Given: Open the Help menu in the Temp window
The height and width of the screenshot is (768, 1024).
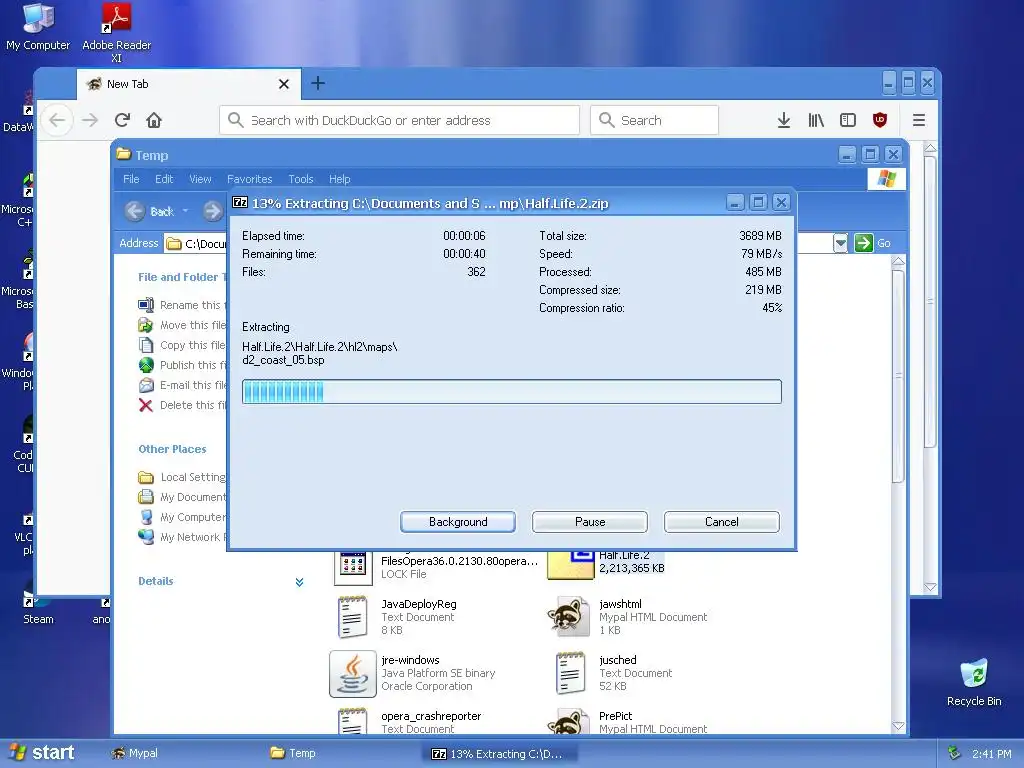Looking at the screenshot, I should pyautogui.click(x=339, y=179).
